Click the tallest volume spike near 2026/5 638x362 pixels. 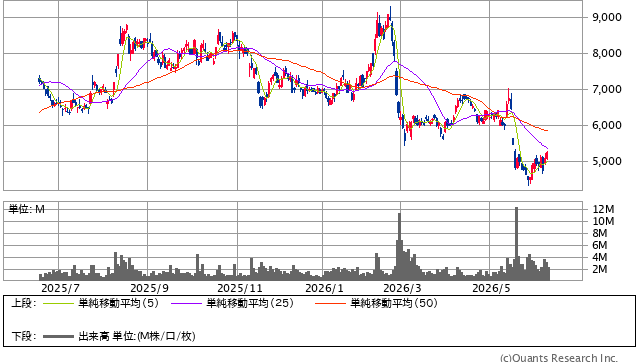click(x=516, y=244)
